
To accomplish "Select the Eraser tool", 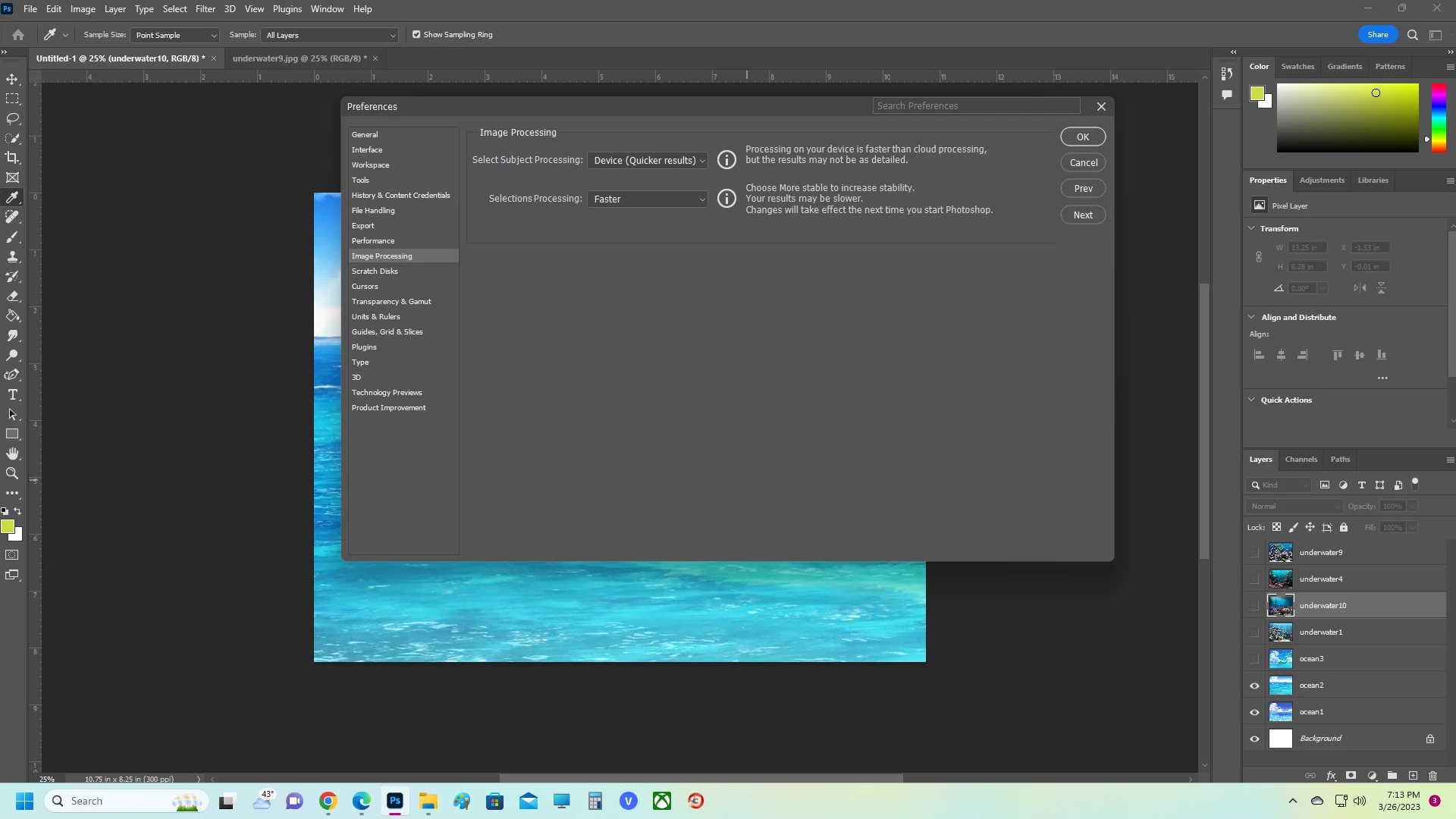I will pos(13,297).
